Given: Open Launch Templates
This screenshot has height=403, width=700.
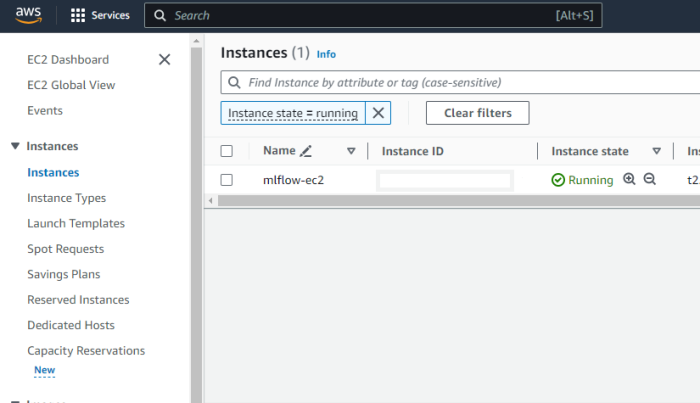Looking at the screenshot, I should 76,224.
